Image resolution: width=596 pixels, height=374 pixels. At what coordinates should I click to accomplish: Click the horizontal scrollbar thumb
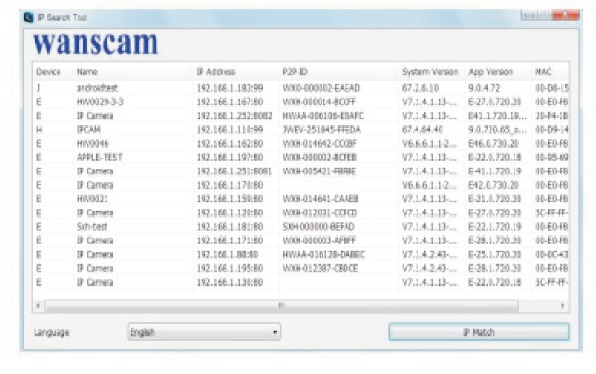point(281,305)
